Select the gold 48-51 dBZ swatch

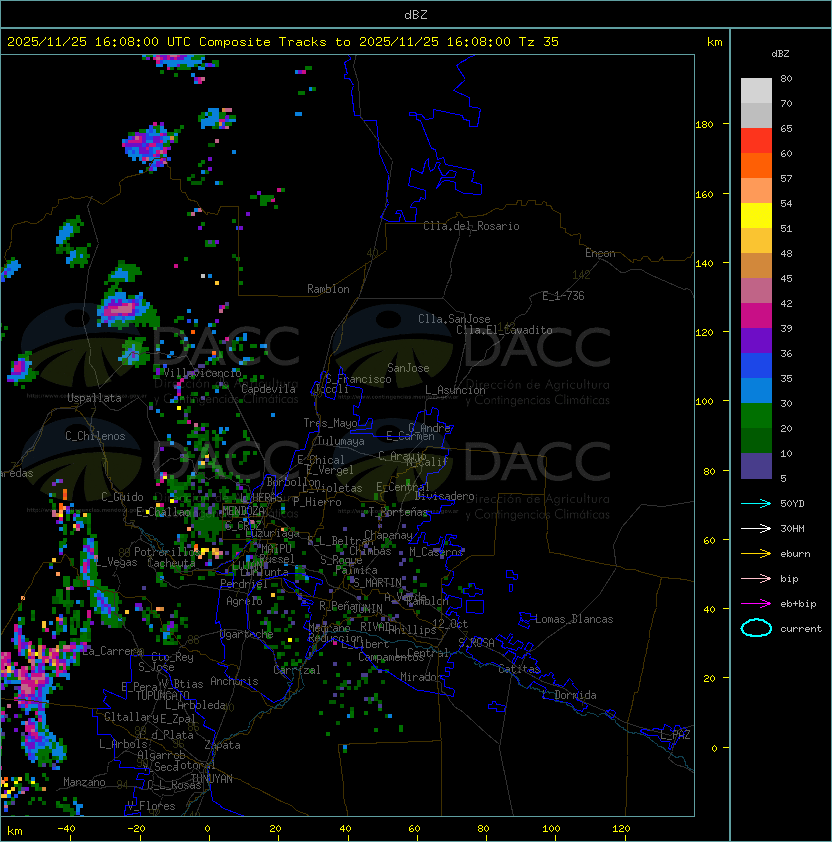[x=756, y=241]
